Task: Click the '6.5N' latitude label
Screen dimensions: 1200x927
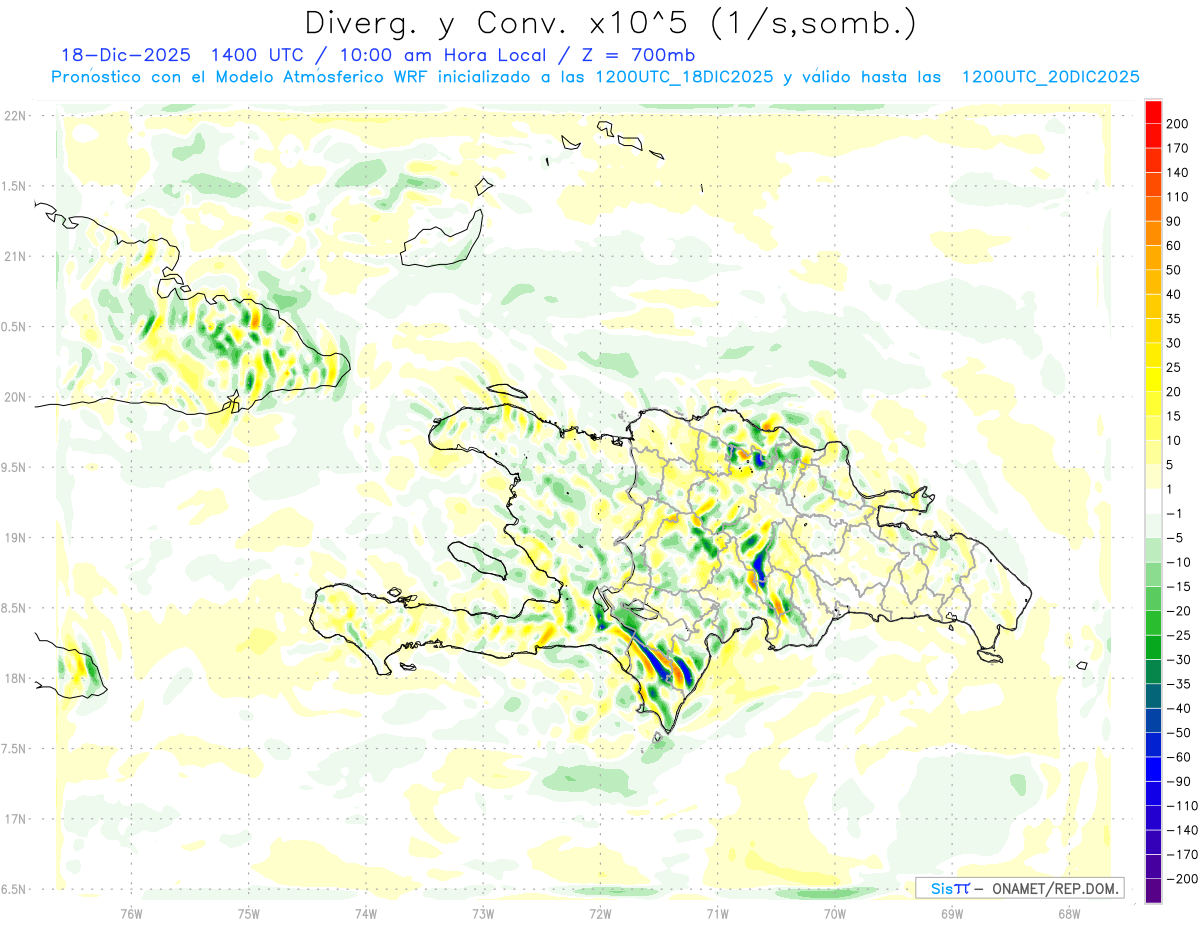Action: click(14, 889)
